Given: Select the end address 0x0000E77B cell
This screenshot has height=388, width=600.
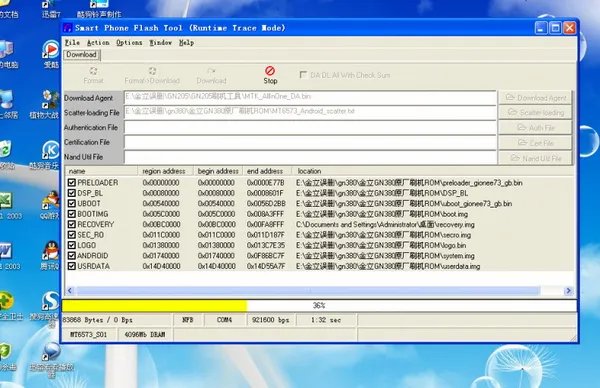Looking at the screenshot, I should point(266,183).
